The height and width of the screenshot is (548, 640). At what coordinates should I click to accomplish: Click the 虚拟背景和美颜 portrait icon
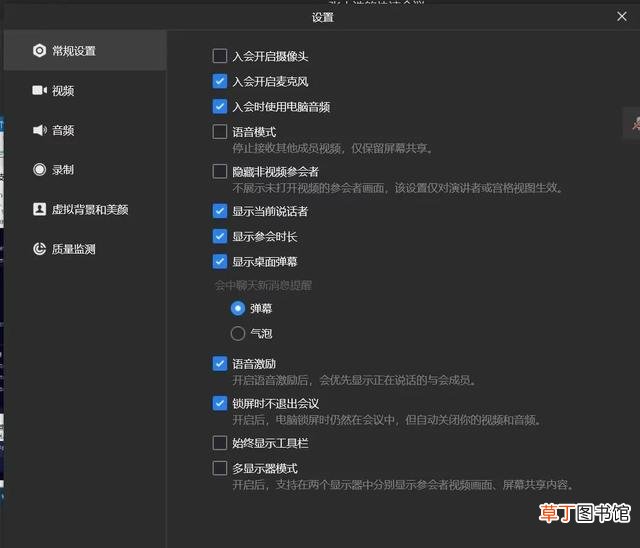(40, 209)
